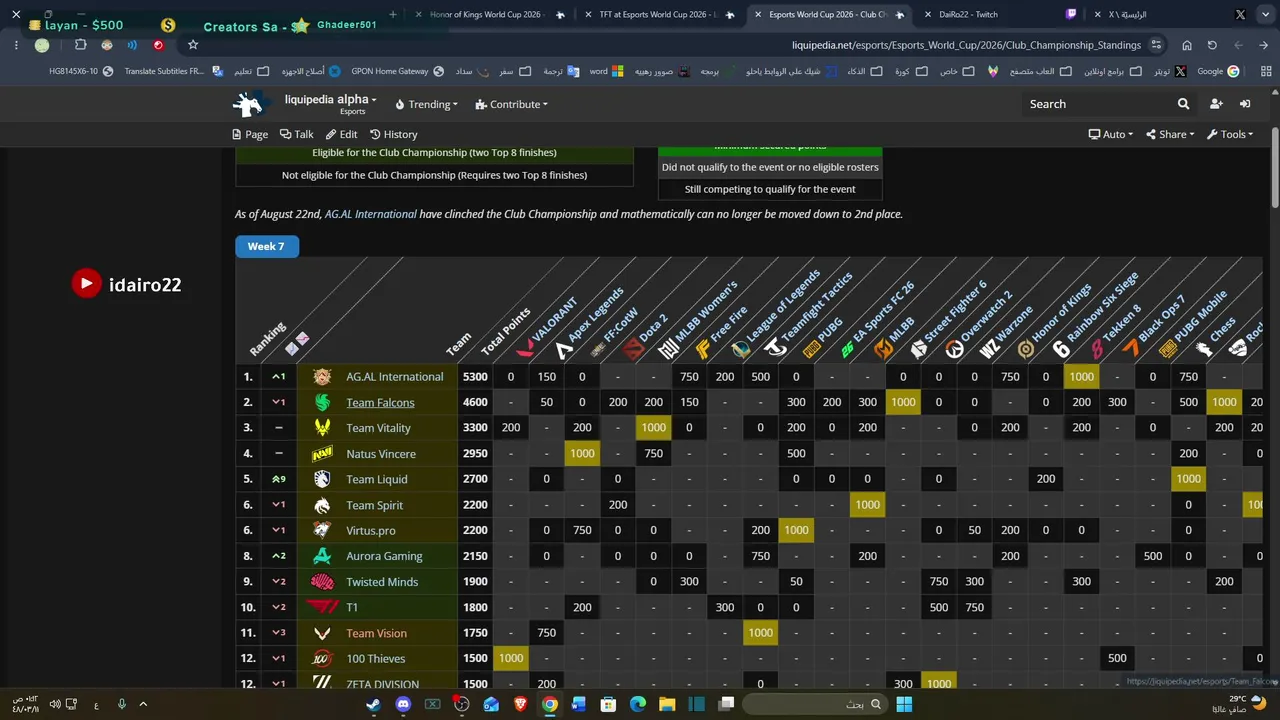This screenshot has height=720, width=1280.
Task: Click the VALORANT game icon in header
Action: tap(525, 350)
